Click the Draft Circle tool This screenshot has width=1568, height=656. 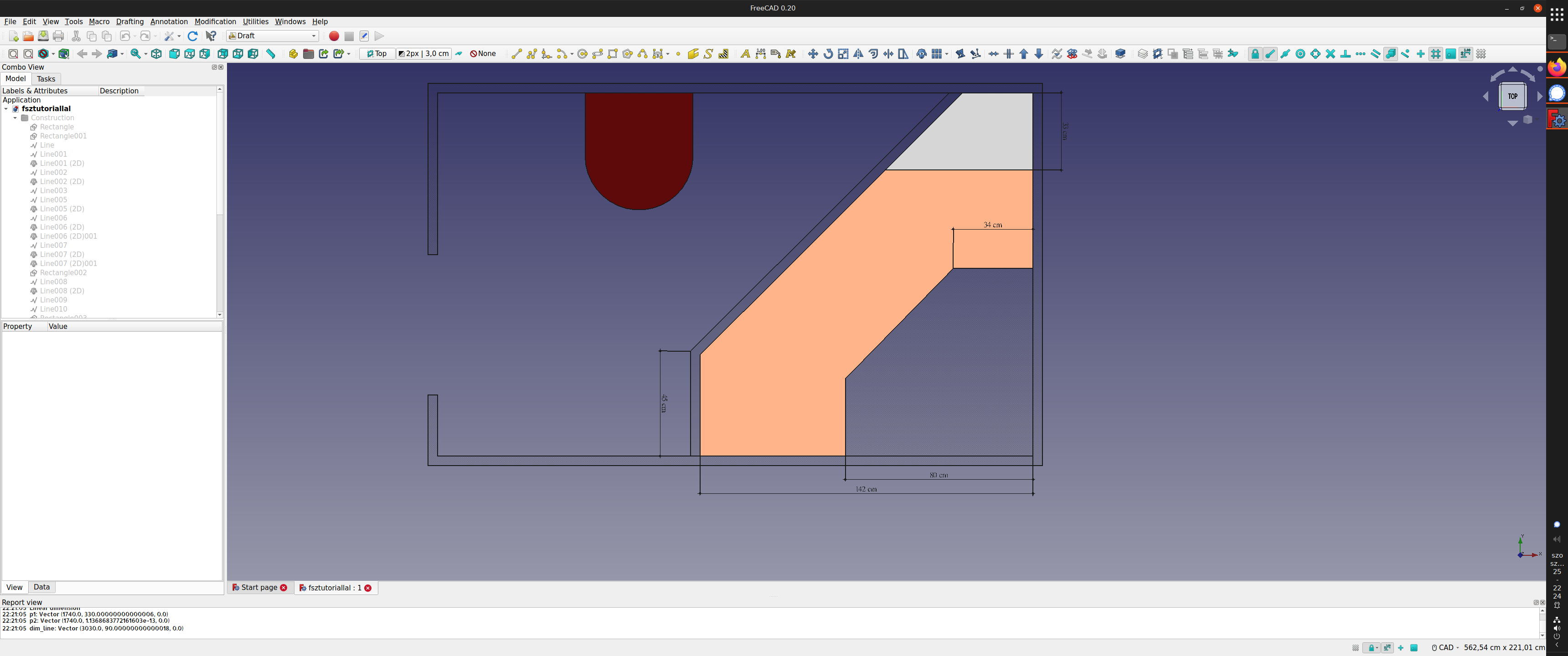click(583, 54)
